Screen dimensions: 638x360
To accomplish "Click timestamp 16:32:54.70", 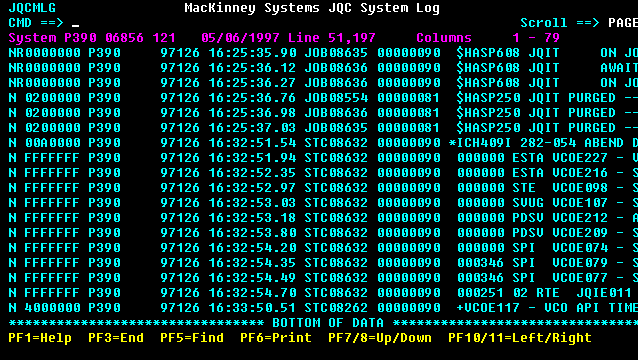I will coord(252,293).
